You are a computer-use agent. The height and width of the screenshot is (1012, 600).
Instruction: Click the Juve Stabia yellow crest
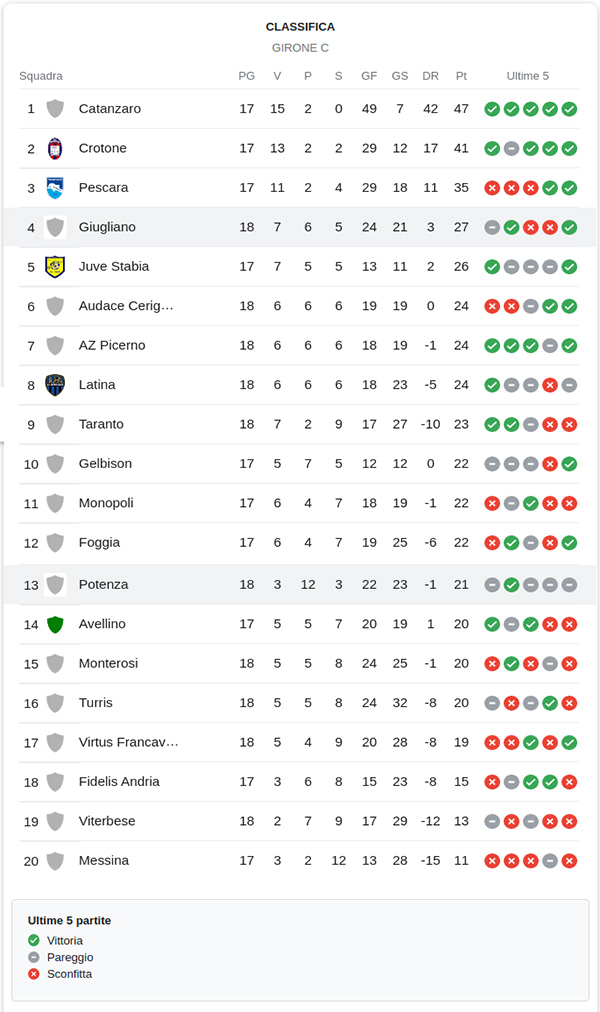coord(55,266)
